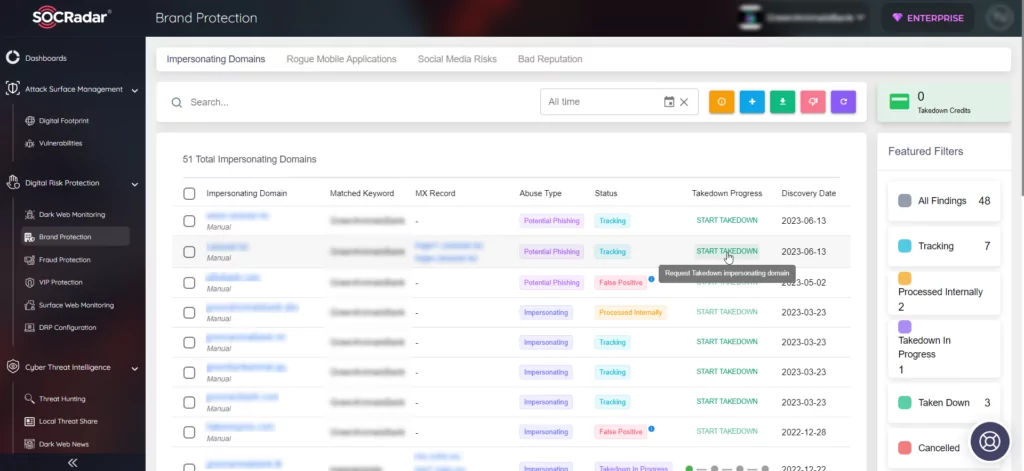
Task: Check the row dated 2022-12-28
Action: tap(189, 432)
